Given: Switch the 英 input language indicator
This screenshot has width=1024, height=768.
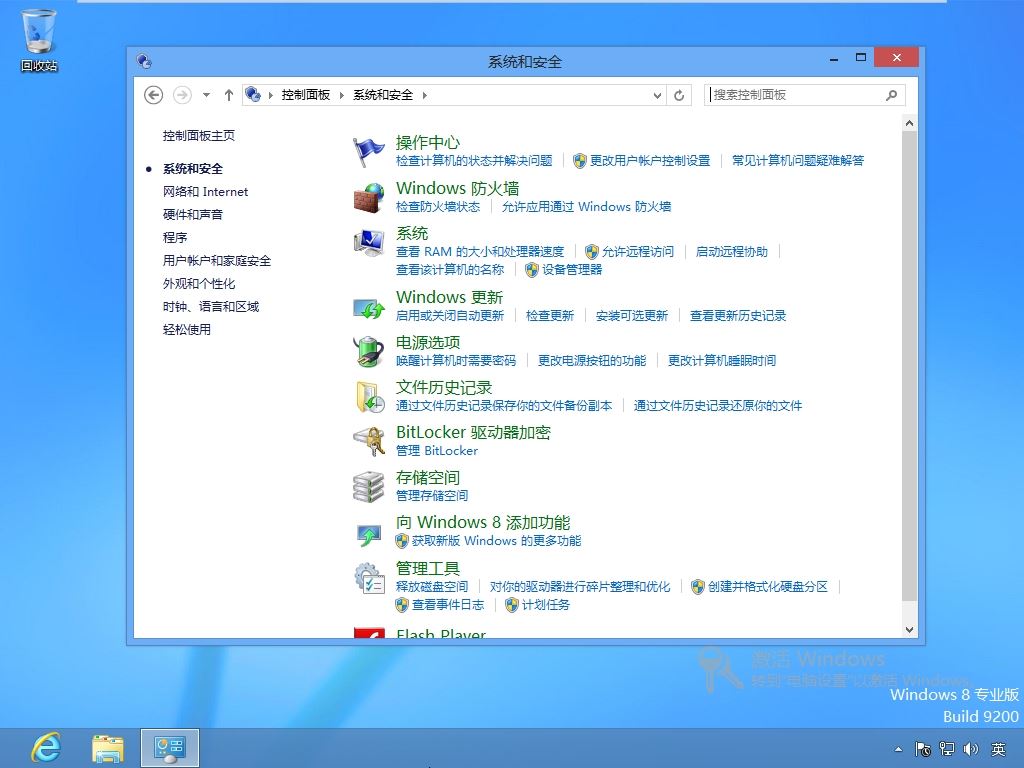Looking at the screenshot, I should click(998, 749).
